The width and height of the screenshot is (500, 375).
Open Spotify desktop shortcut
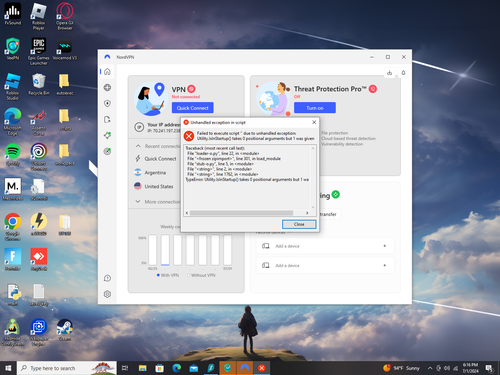click(x=13, y=155)
